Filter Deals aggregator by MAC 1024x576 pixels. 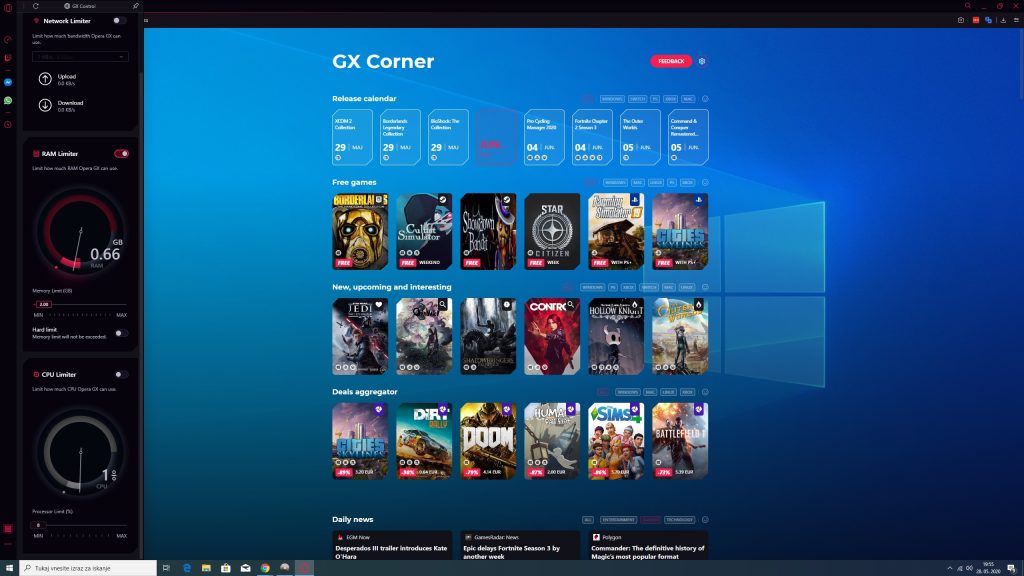click(650, 392)
